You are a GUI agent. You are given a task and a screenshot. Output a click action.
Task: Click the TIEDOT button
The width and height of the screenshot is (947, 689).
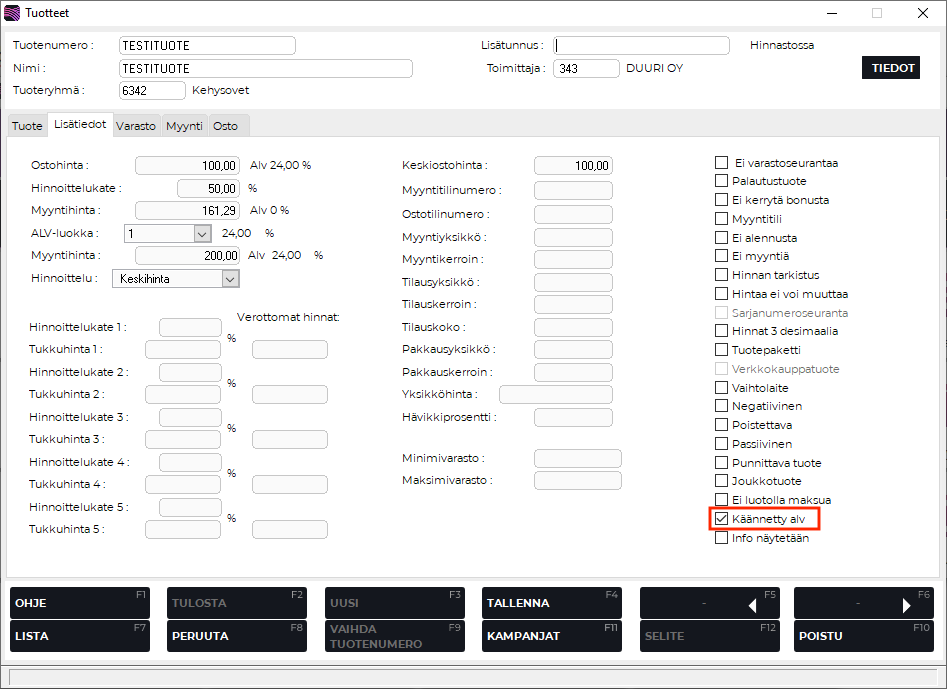[890, 68]
